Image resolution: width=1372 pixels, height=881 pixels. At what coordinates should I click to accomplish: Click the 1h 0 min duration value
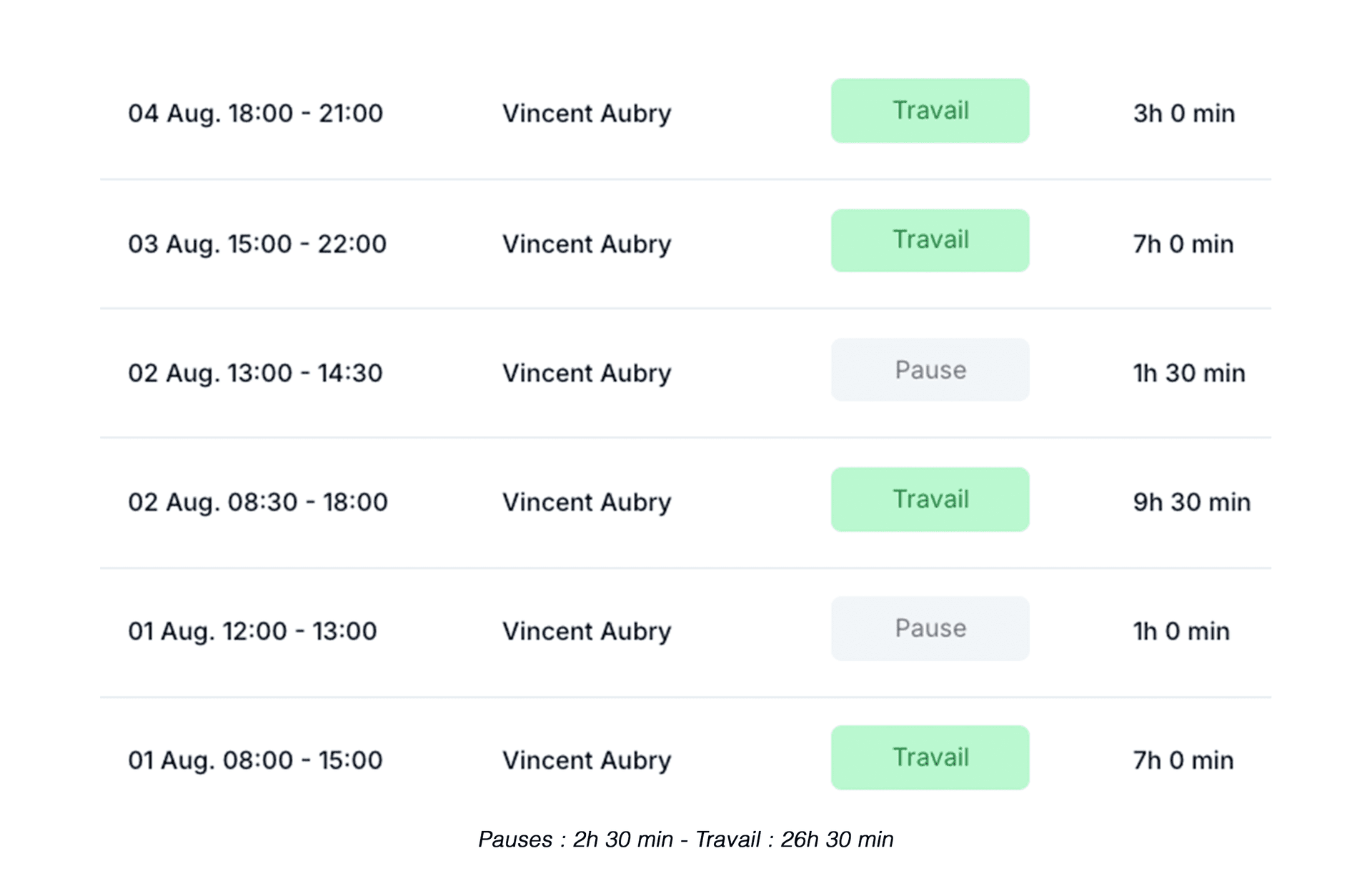coord(1180,632)
